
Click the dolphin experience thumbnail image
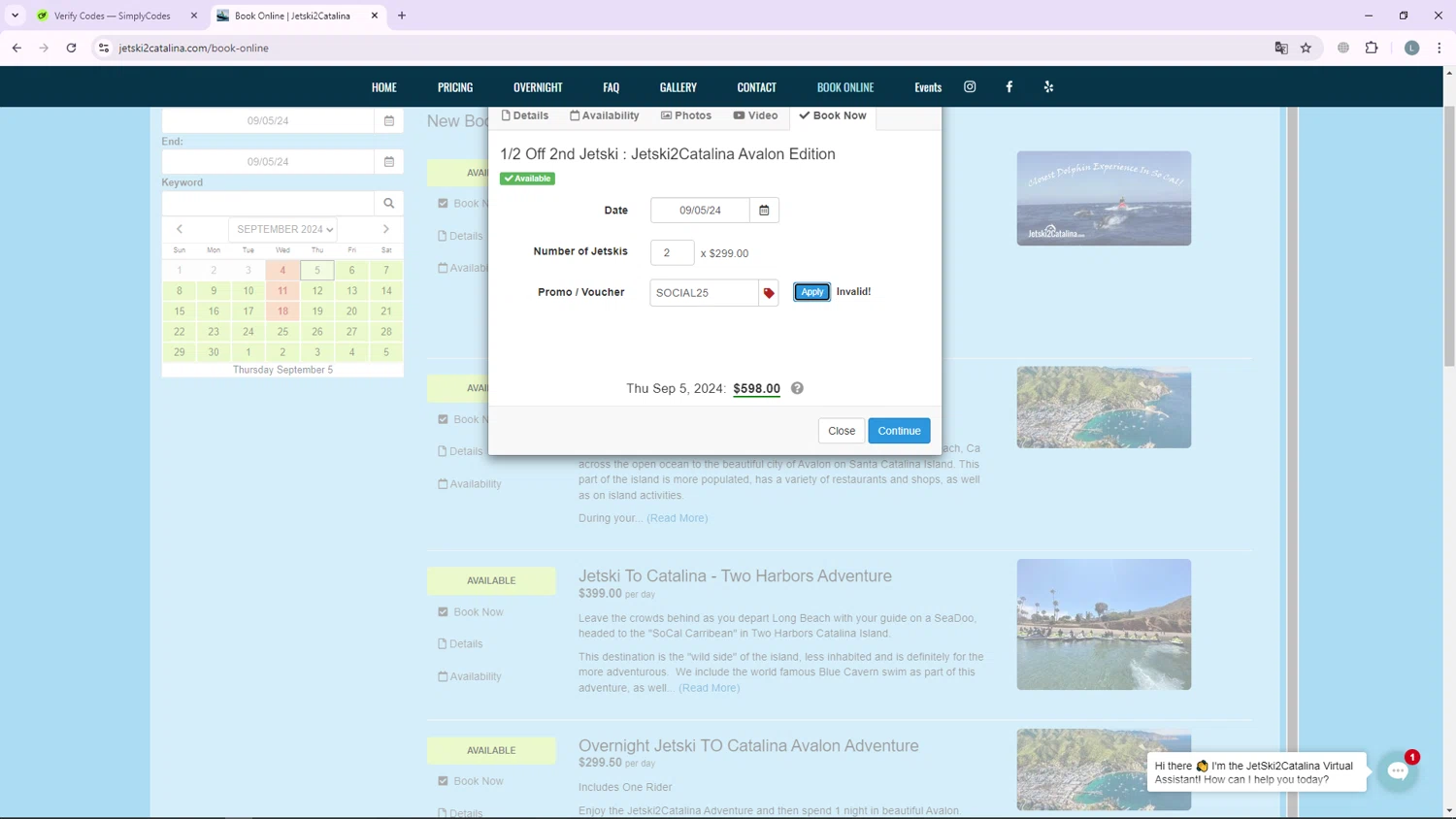[x=1104, y=198]
